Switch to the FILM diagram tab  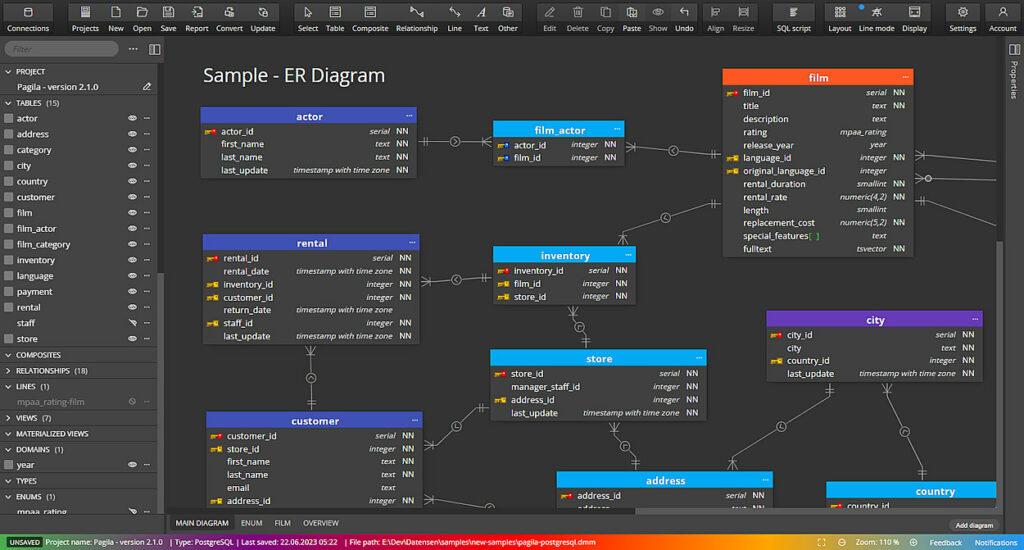(282, 523)
